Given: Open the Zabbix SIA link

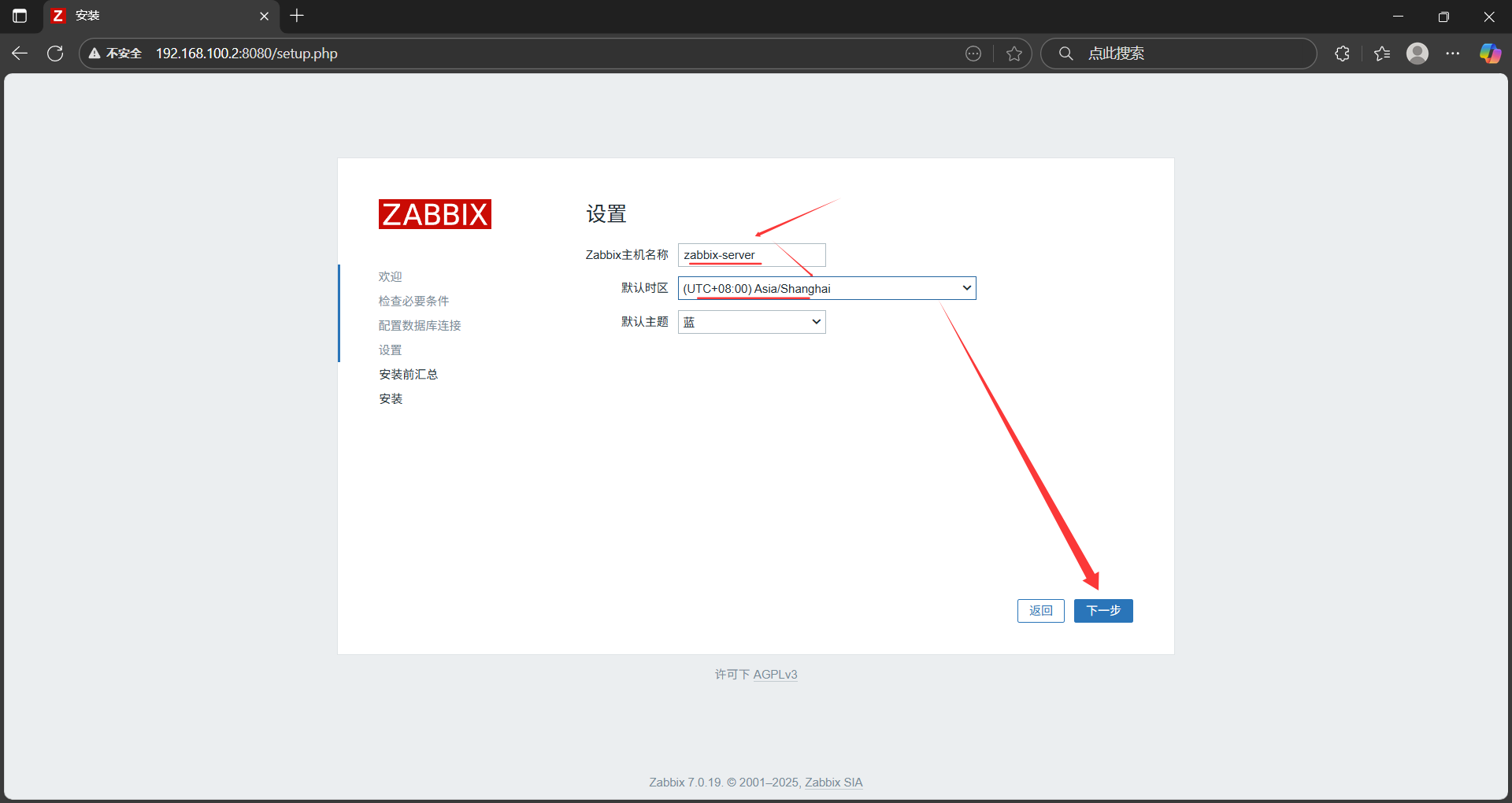Looking at the screenshot, I should (x=833, y=783).
